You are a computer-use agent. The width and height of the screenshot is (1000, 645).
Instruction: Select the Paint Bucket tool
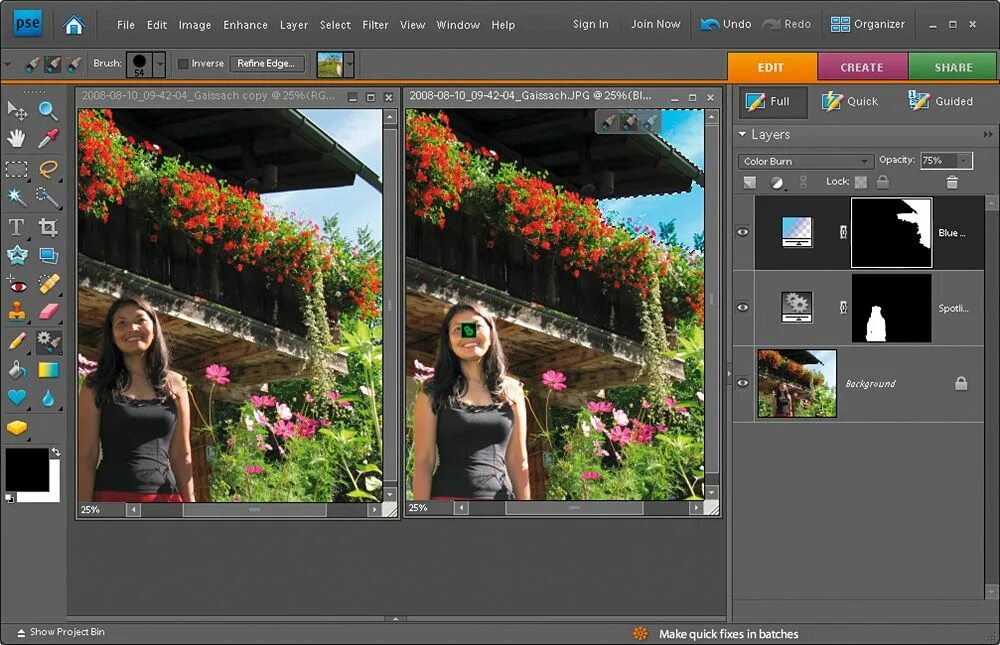pyautogui.click(x=17, y=369)
